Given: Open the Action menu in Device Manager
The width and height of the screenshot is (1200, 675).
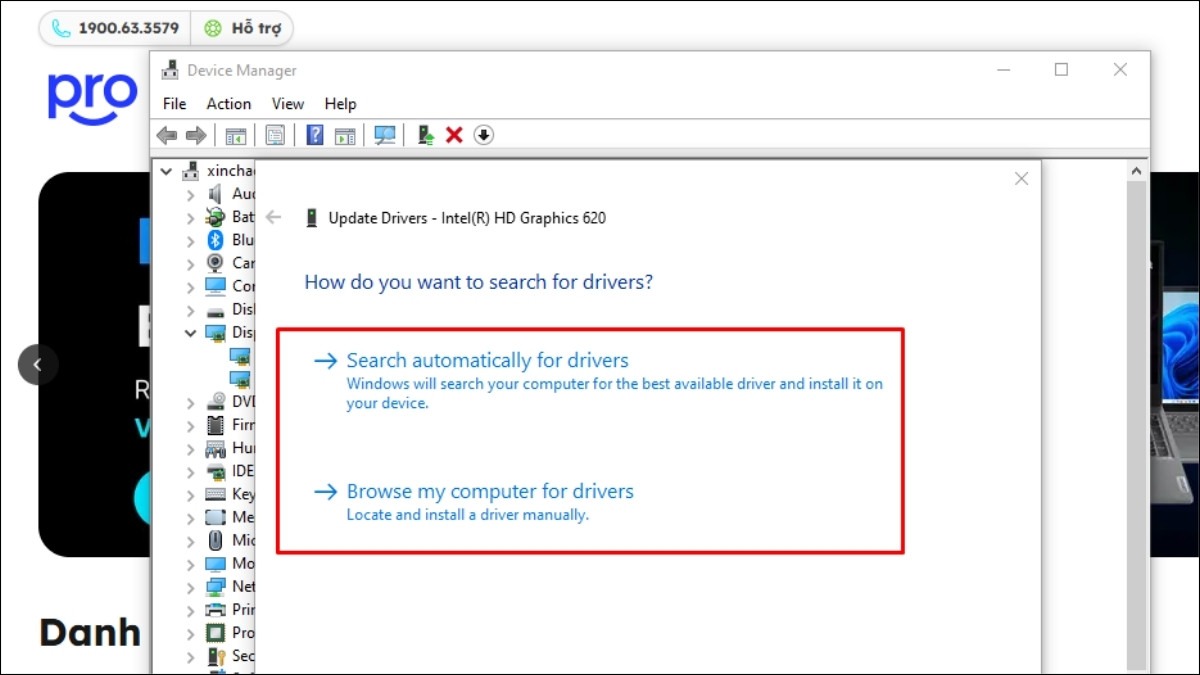Looking at the screenshot, I should pos(229,104).
